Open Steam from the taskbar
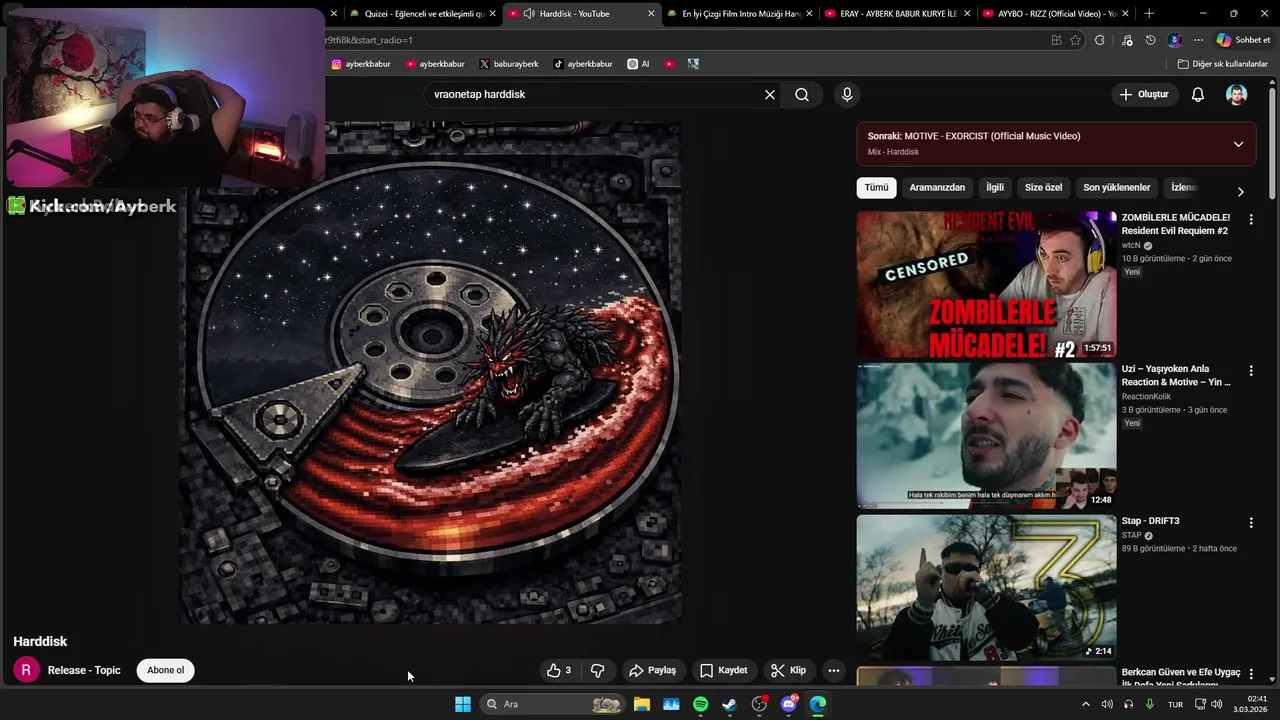This screenshot has width=1280, height=720. [x=730, y=704]
